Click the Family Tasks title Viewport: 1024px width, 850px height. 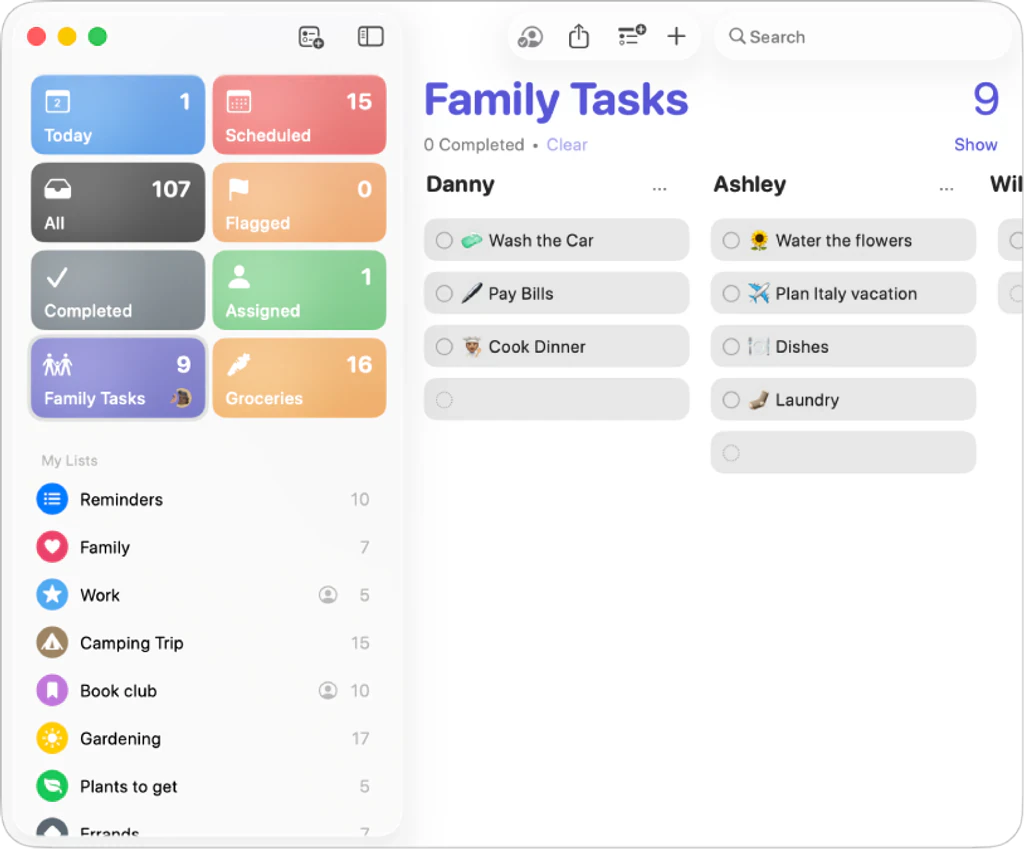556,100
